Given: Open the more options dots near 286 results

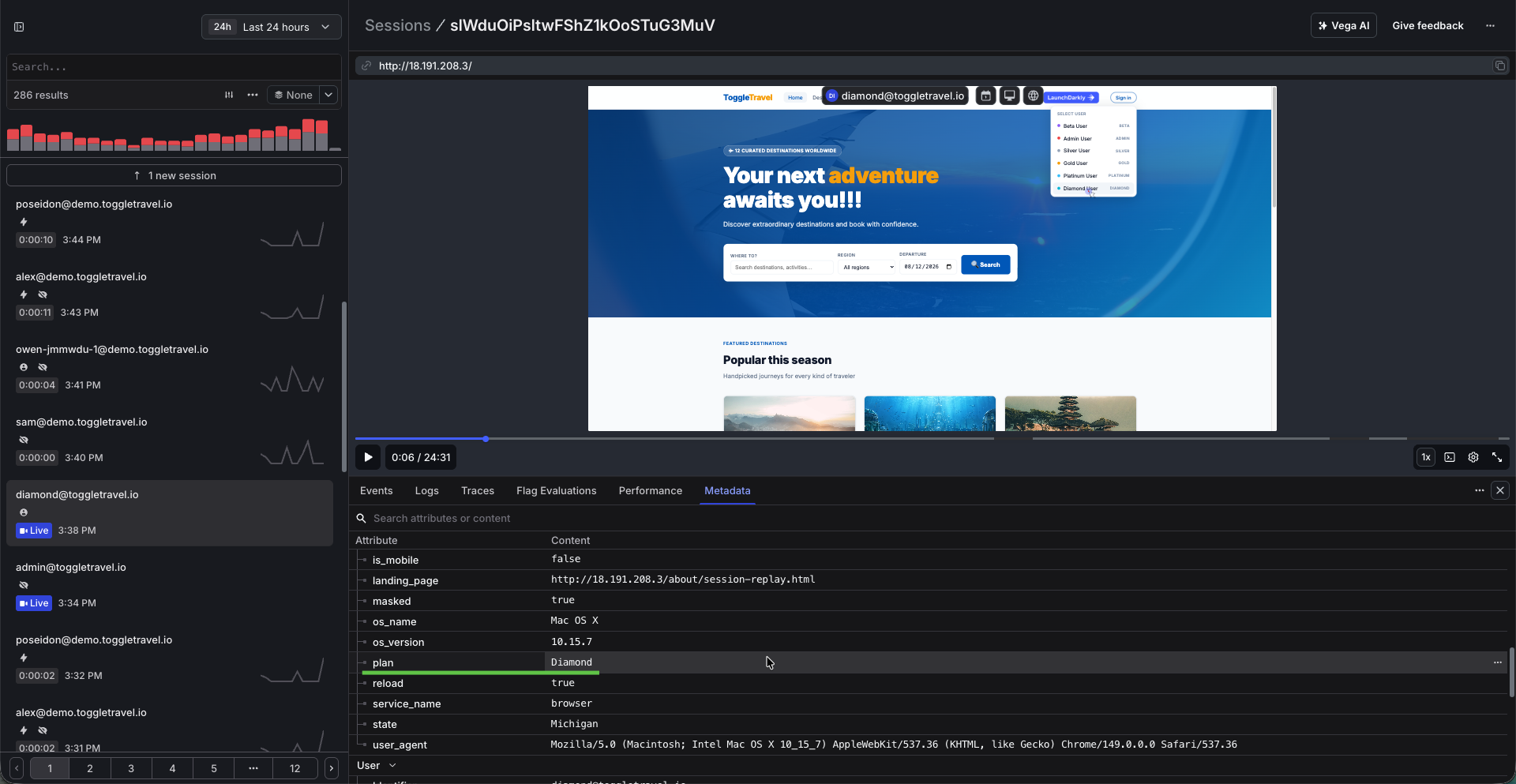Looking at the screenshot, I should click(253, 95).
